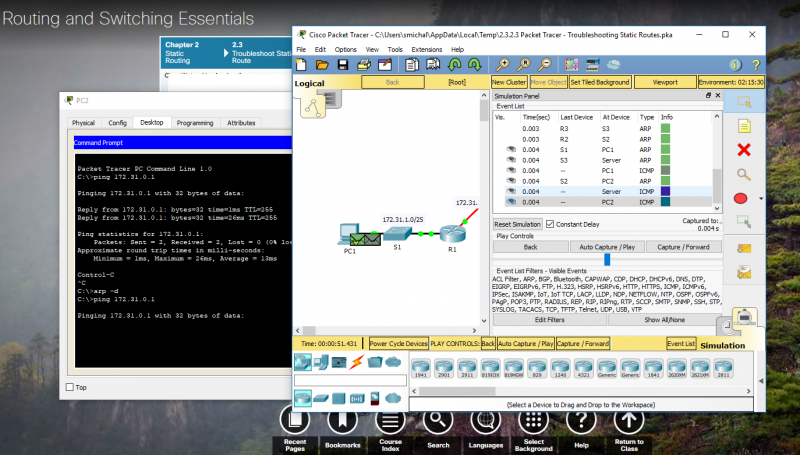Save the project with the floppy disk icon
800x455 pixels.
tap(343, 64)
